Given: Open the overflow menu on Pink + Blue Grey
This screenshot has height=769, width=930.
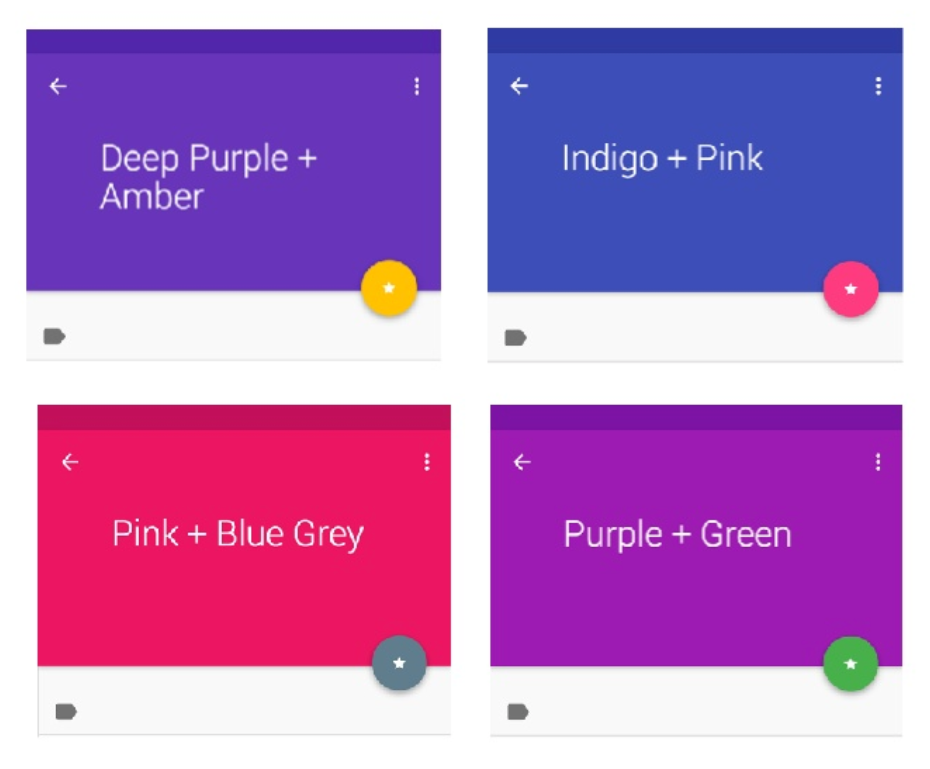Looking at the screenshot, I should pyautogui.click(x=427, y=461).
